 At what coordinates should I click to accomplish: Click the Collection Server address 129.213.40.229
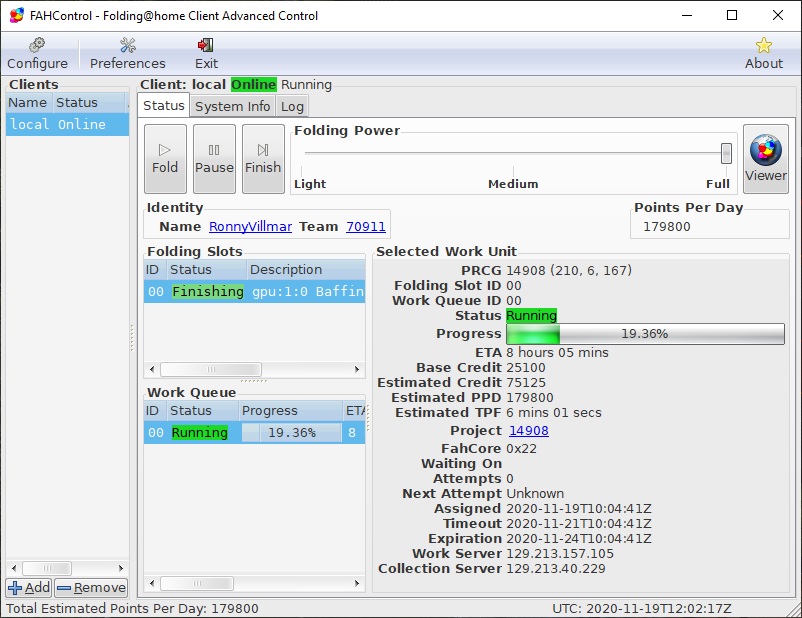[556, 568]
